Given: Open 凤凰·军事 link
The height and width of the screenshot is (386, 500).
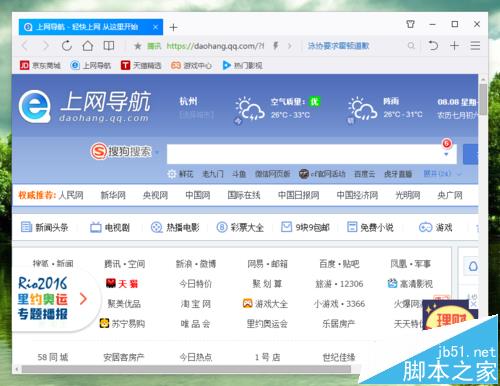Looking at the screenshot, I should tap(410, 264).
